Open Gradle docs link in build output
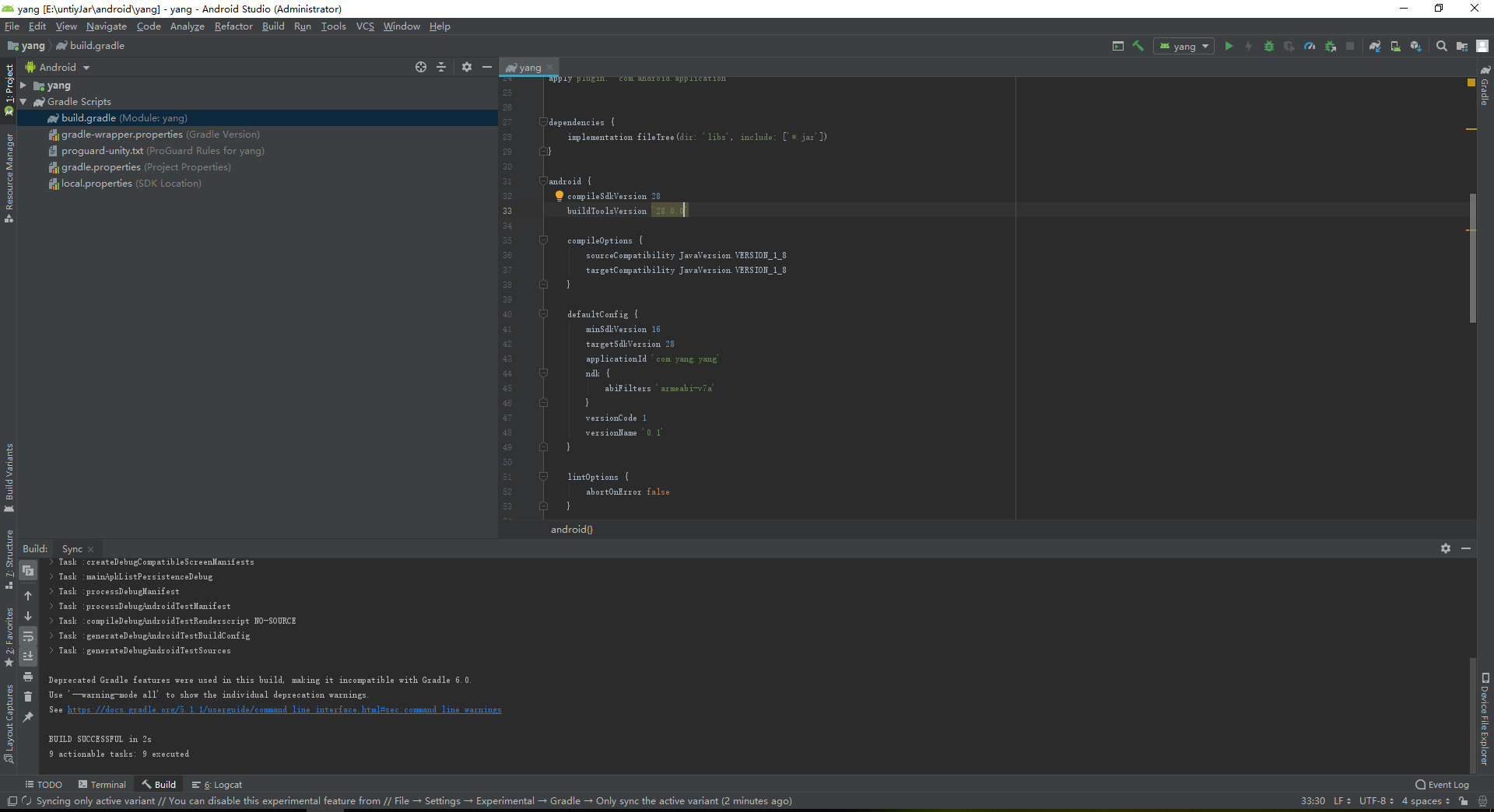1494x812 pixels. coord(284,710)
